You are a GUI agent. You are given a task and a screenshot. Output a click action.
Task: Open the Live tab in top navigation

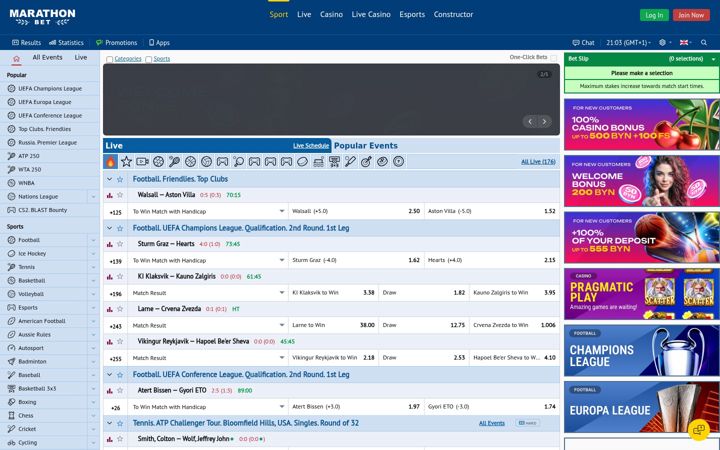(304, 15)
